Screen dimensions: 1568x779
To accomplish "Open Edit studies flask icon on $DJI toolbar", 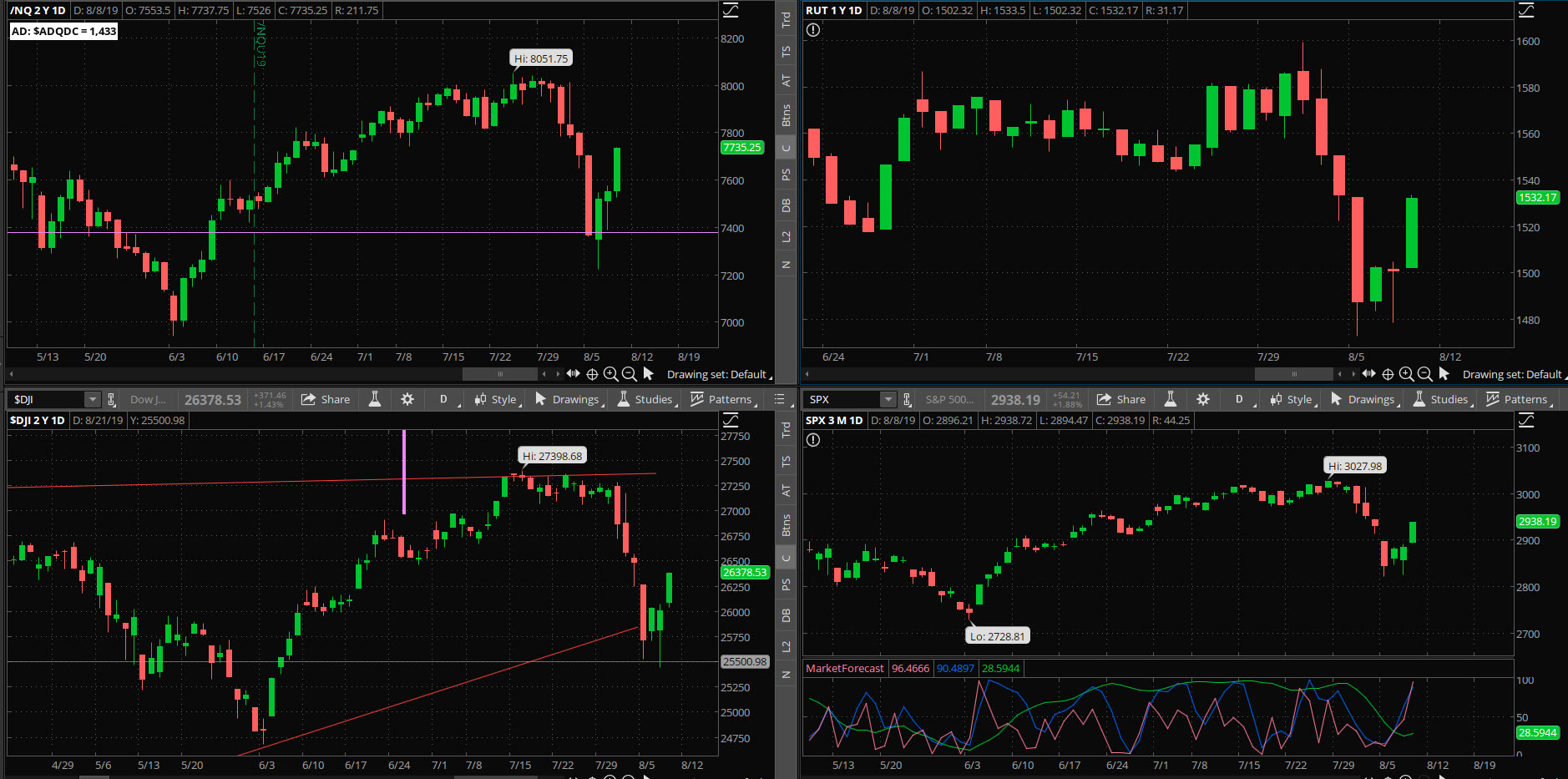I will click(x=375, y=399).
